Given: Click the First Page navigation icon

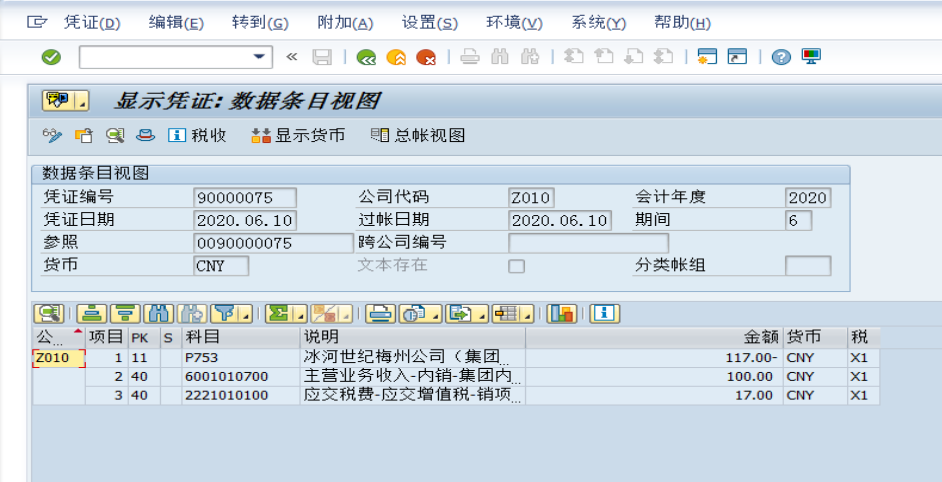Looking at the screenshot, I should [x=574, y=57].
